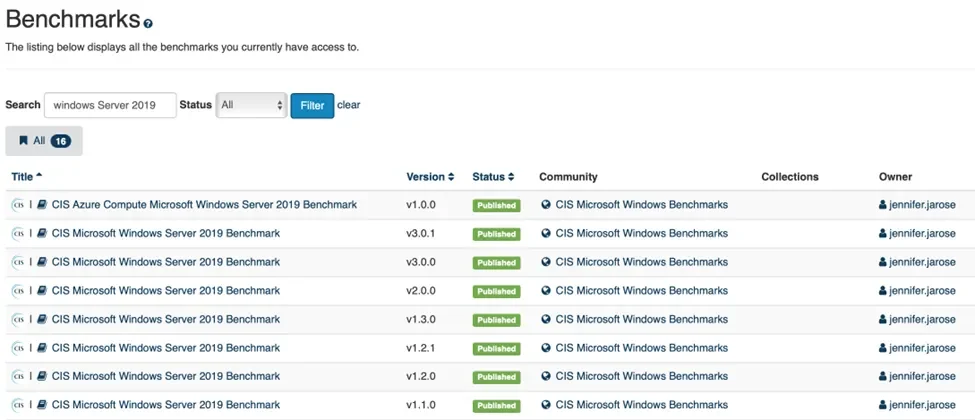975x420 pixels.
Task: Click the Published badge in the v1.1.0 row
Action: (496, 406)
